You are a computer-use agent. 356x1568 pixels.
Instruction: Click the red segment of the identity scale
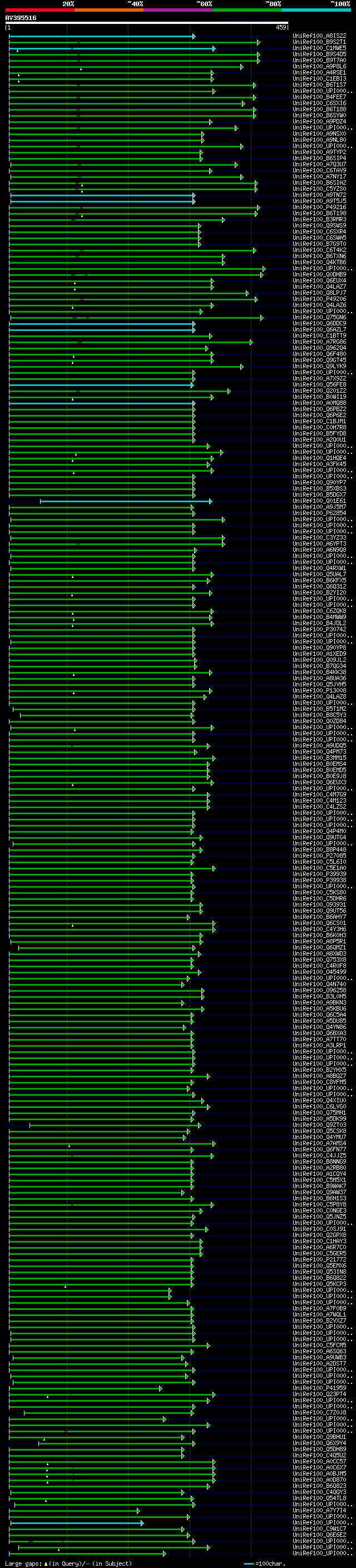pyautogui.click(x=39, y=10)
